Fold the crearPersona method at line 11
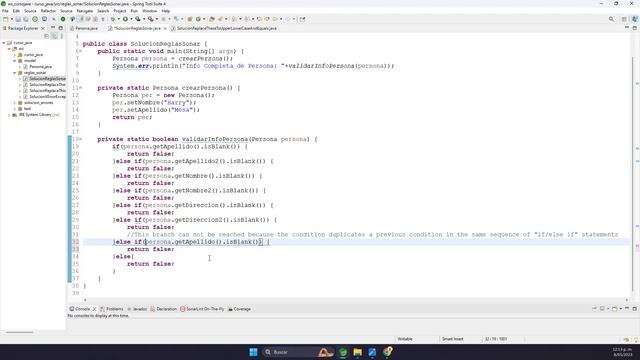This screenshot has width=640, height=360. click(x=80, y=88)
